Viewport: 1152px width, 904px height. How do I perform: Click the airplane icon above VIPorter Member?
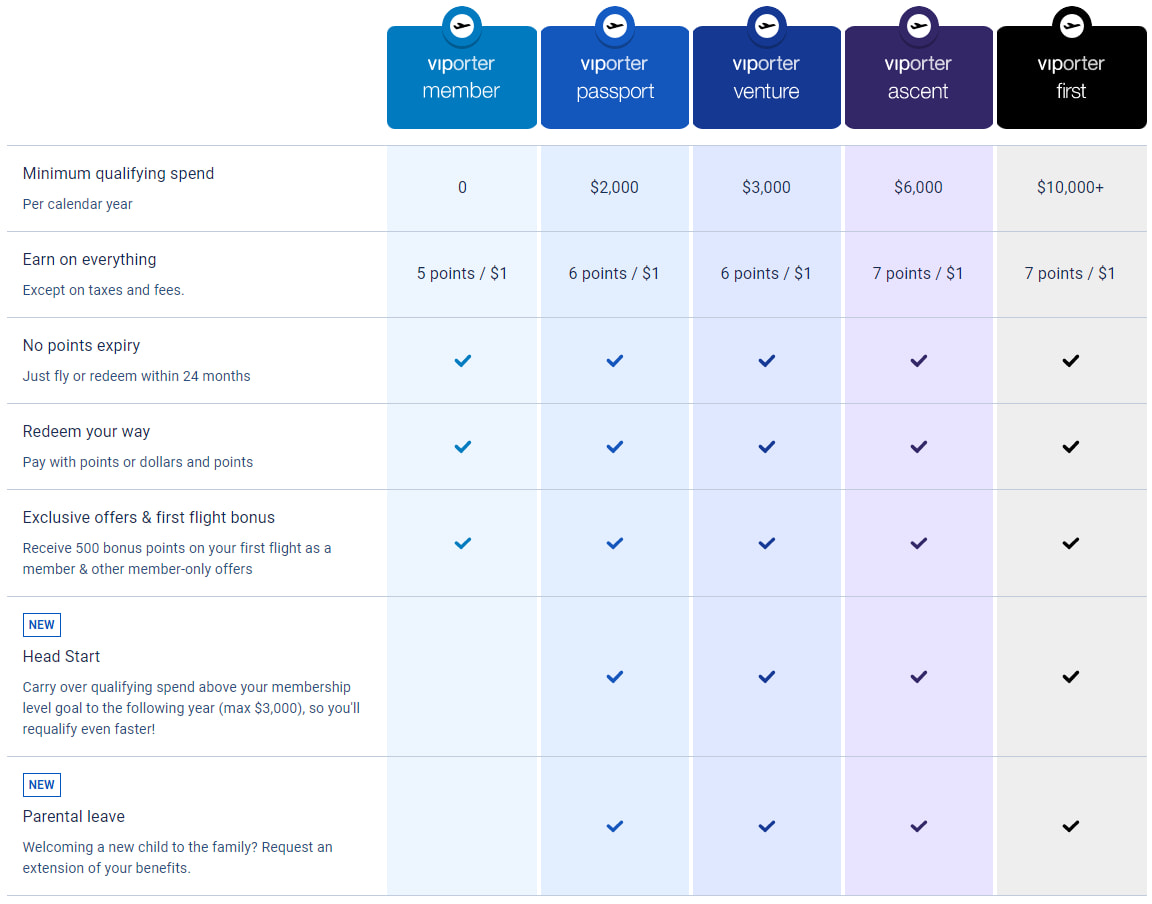click(x=462, y=26)
